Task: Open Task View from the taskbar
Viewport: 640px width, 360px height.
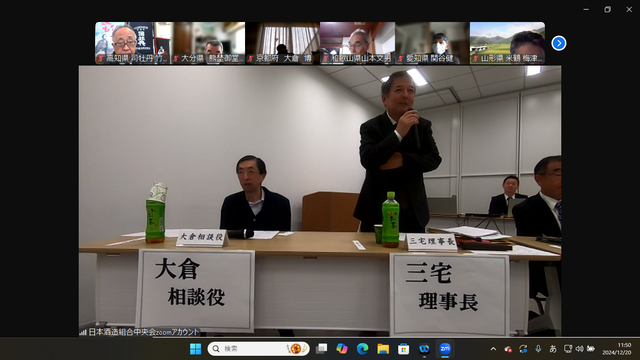Action: tap(322, 349)
